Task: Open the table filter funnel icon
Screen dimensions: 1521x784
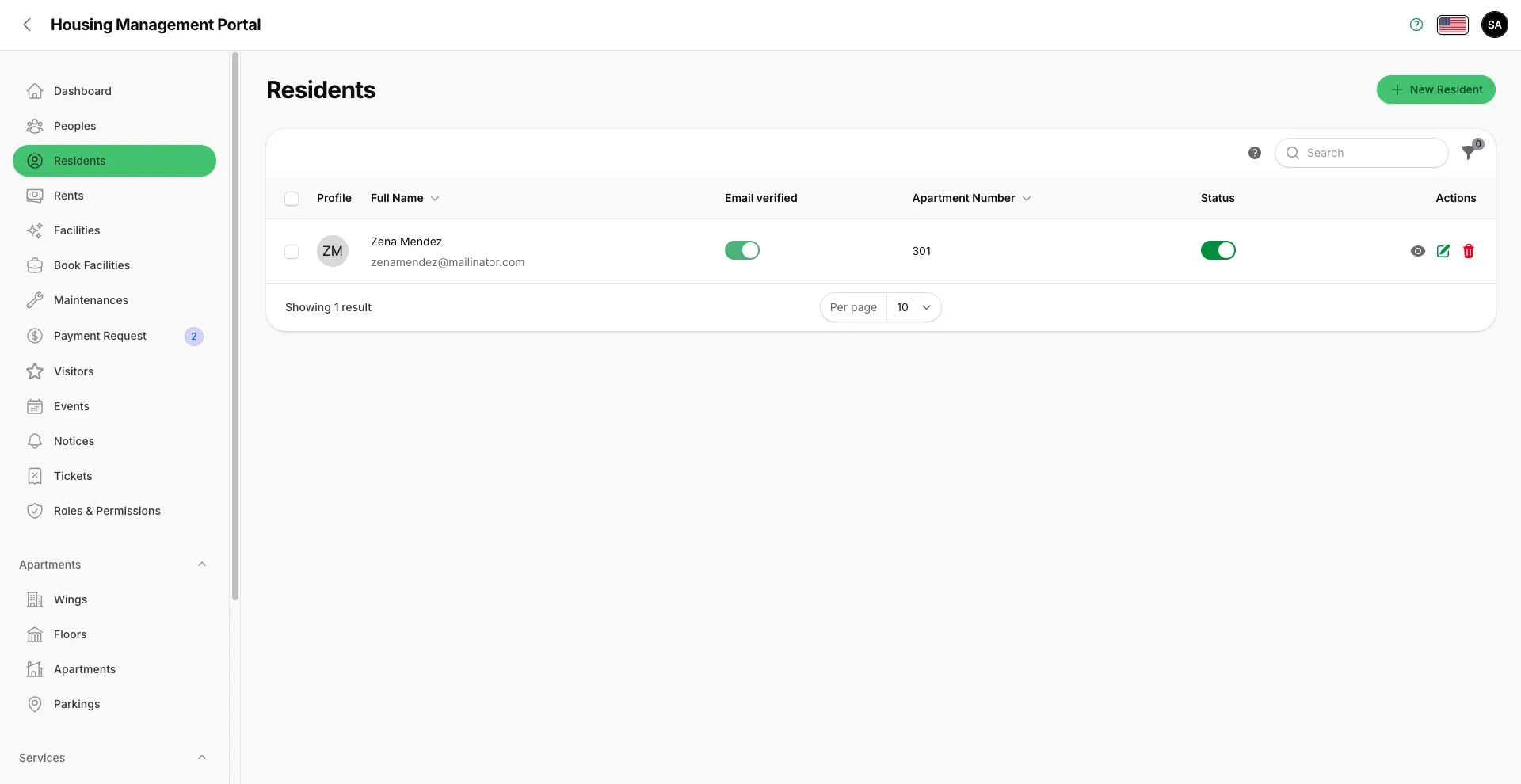Action: coord(1470,153)
